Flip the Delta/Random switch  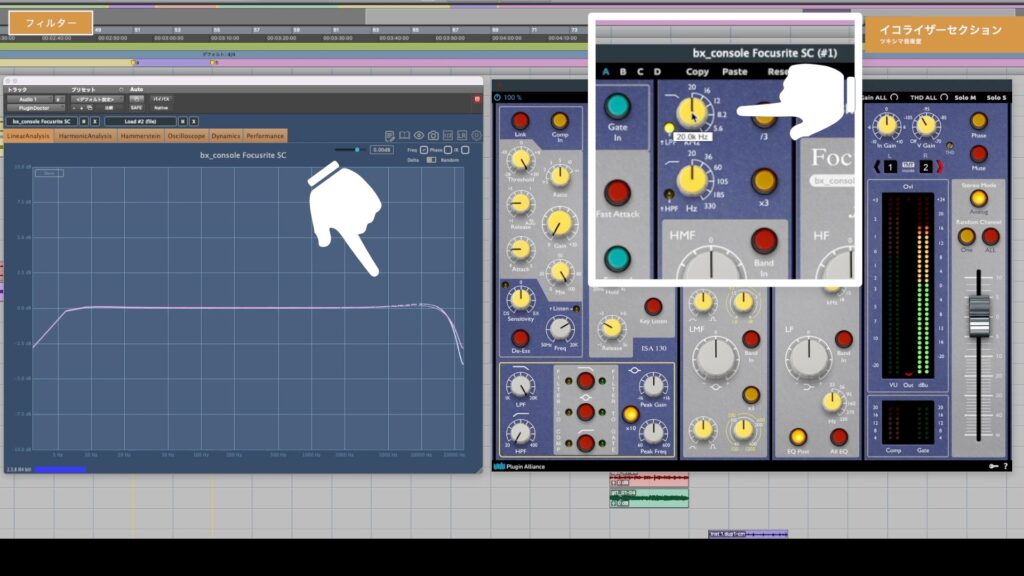(x=431, y=160)
